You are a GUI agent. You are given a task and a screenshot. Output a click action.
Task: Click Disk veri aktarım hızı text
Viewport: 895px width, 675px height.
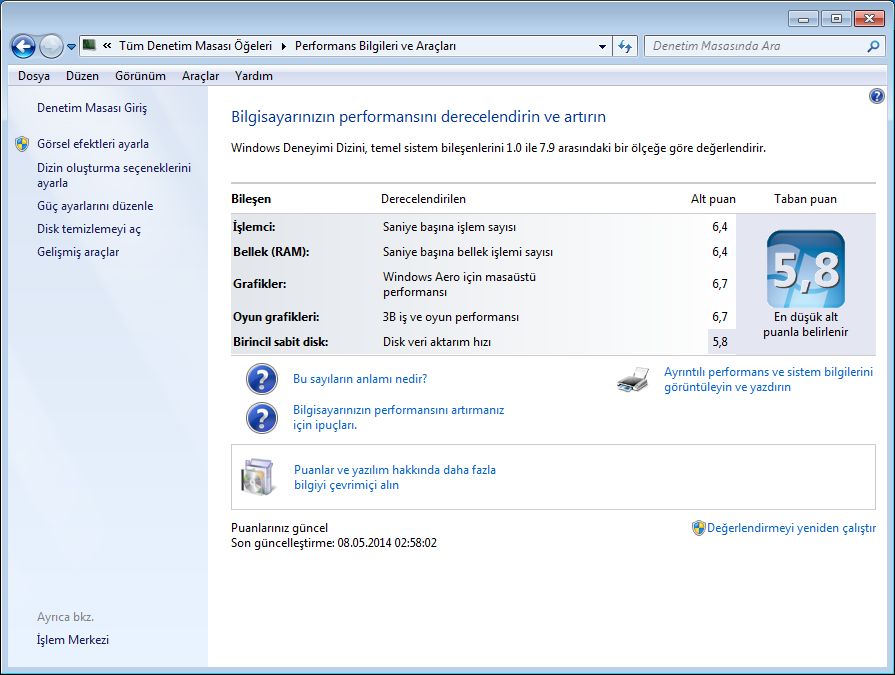[437, 342]
